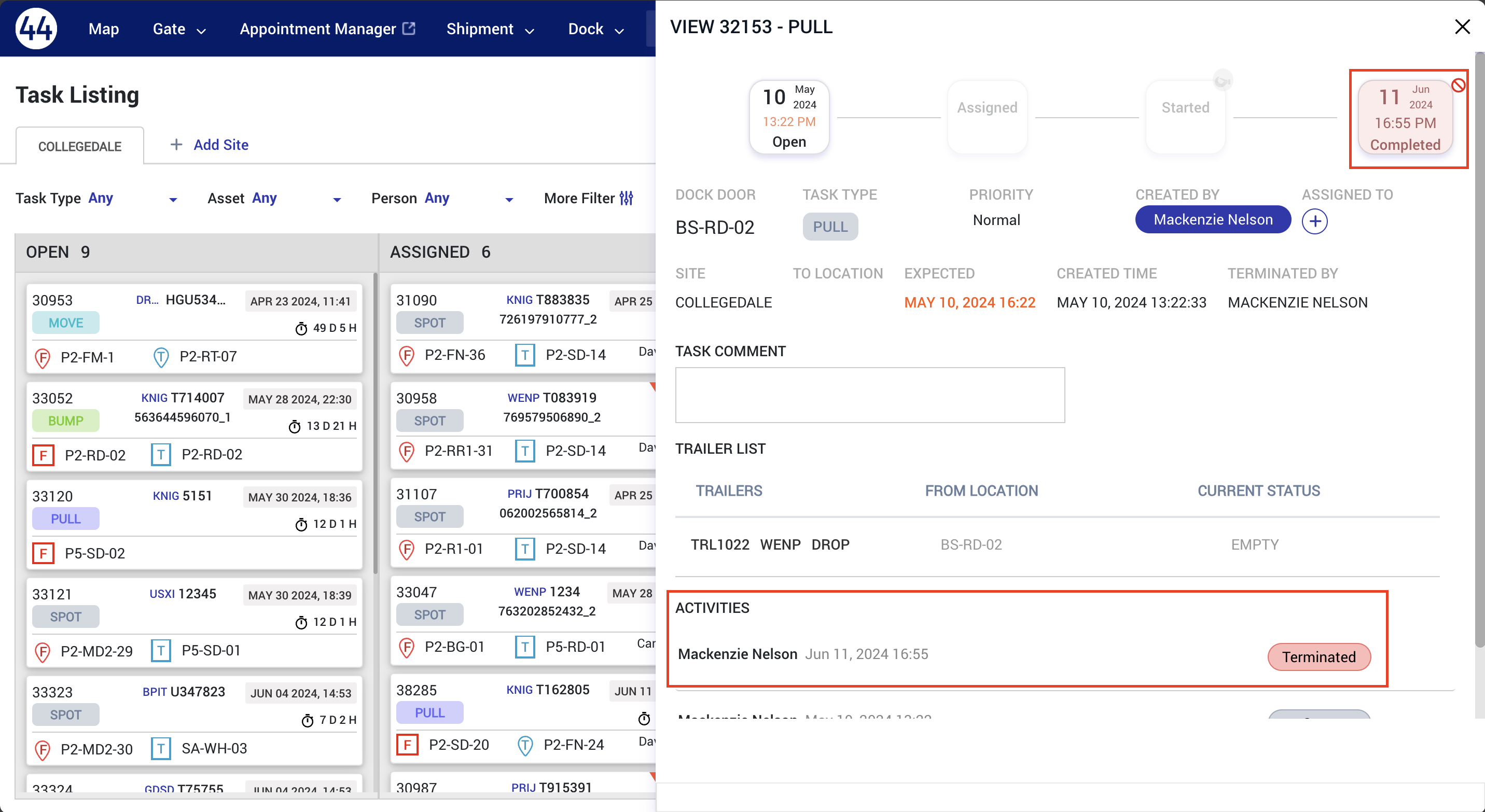Click the T icon on task 31090
This screenshot has height=812, width=1485.
(x=524, y=355)
